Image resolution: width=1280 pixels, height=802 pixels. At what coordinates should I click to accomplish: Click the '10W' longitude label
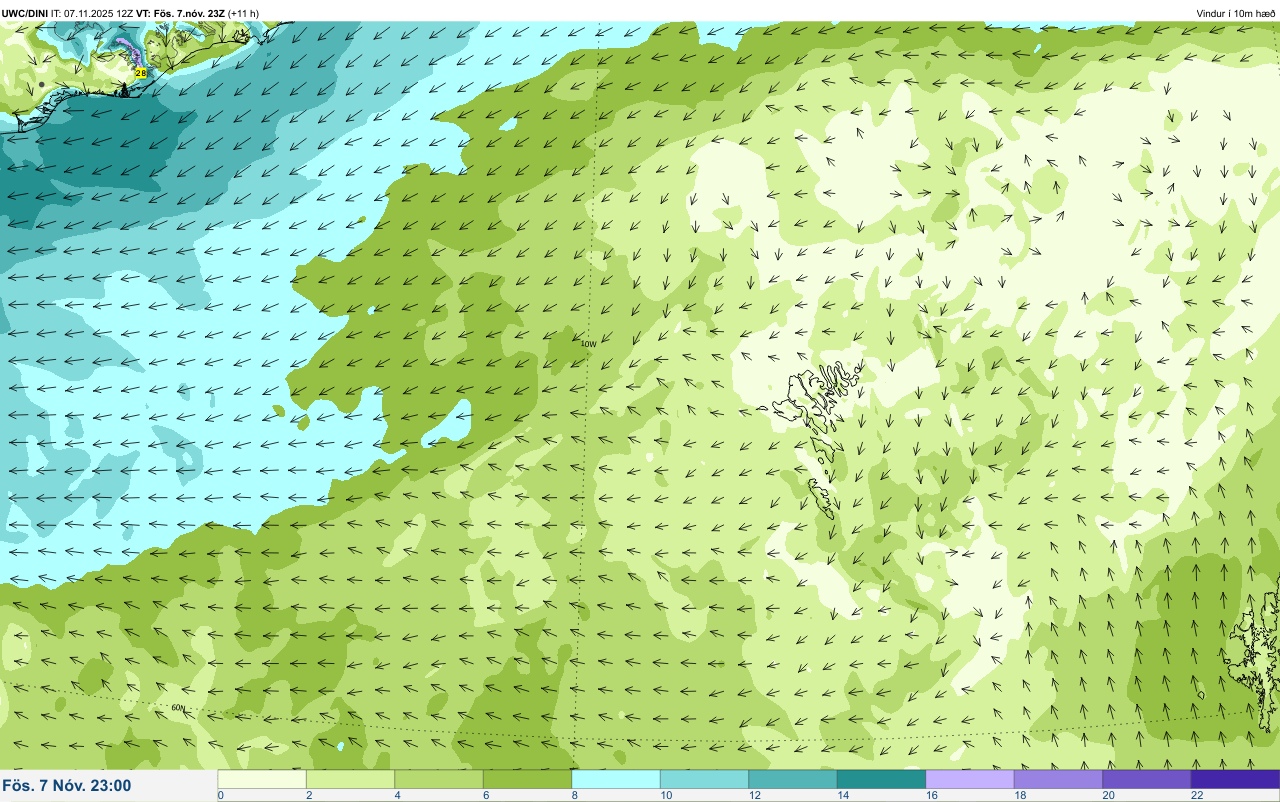click(x=588, y=344)
